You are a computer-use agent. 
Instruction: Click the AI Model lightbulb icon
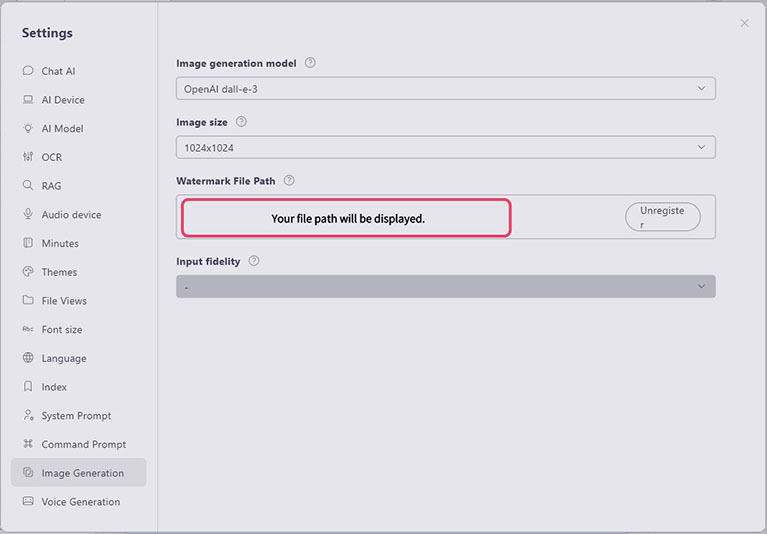[28, 129]
